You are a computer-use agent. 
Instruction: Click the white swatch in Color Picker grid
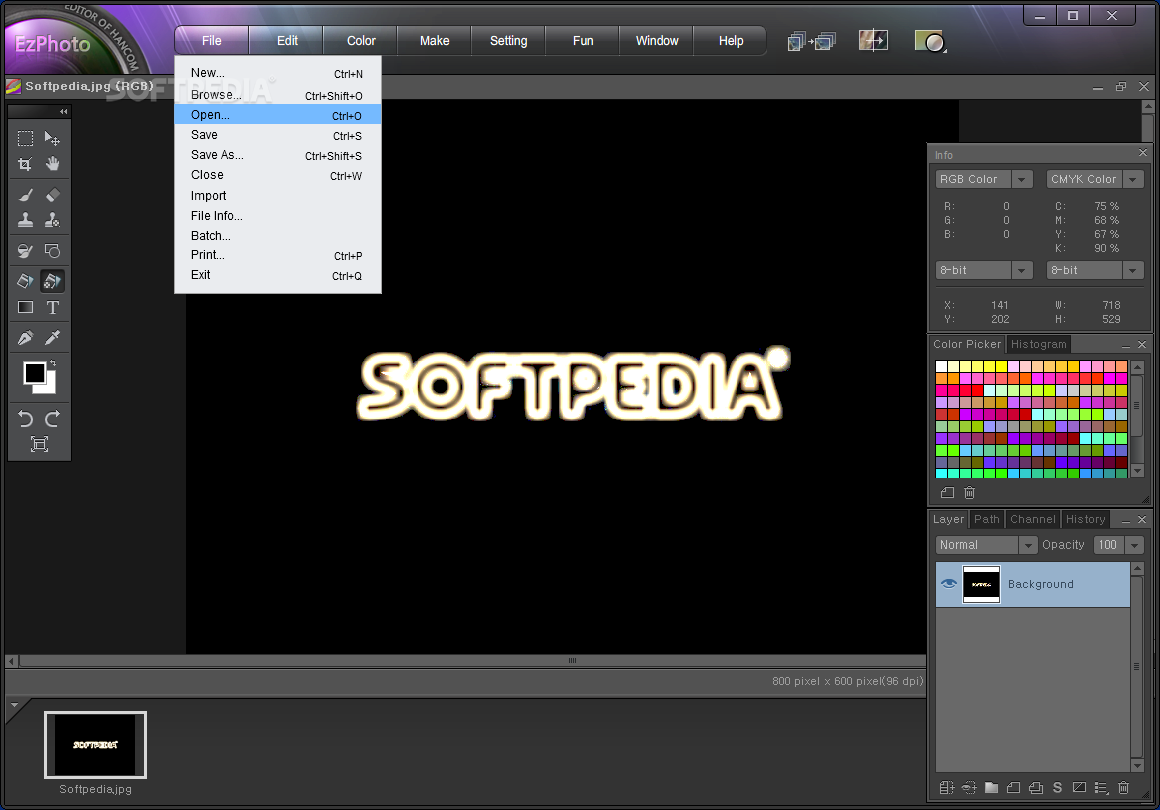[x=941, y=366]
